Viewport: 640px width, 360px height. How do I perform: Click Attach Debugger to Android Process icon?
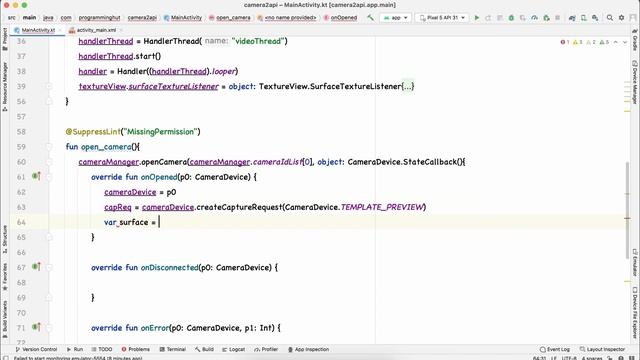[x=546, y=18]
